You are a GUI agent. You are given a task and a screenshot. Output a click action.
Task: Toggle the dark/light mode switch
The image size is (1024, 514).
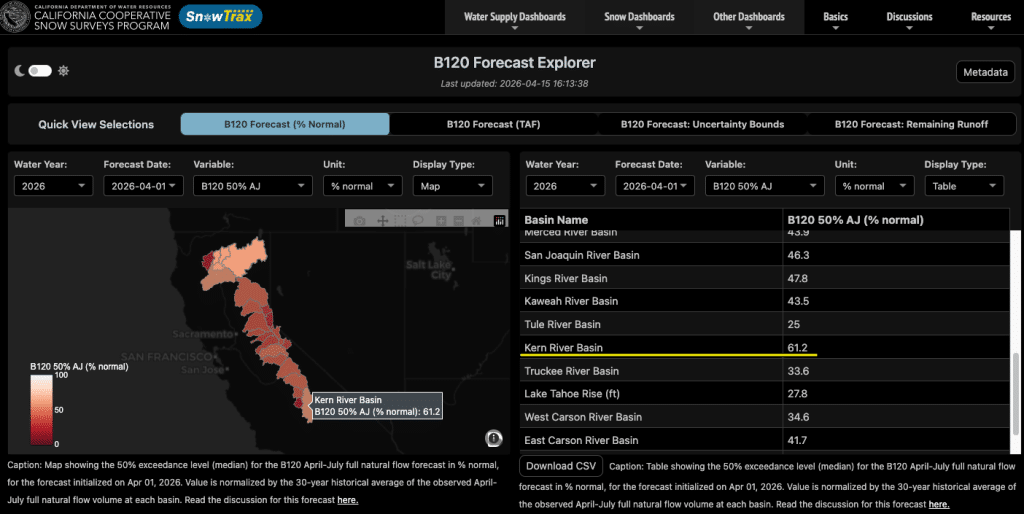click(x=40, y=71)
